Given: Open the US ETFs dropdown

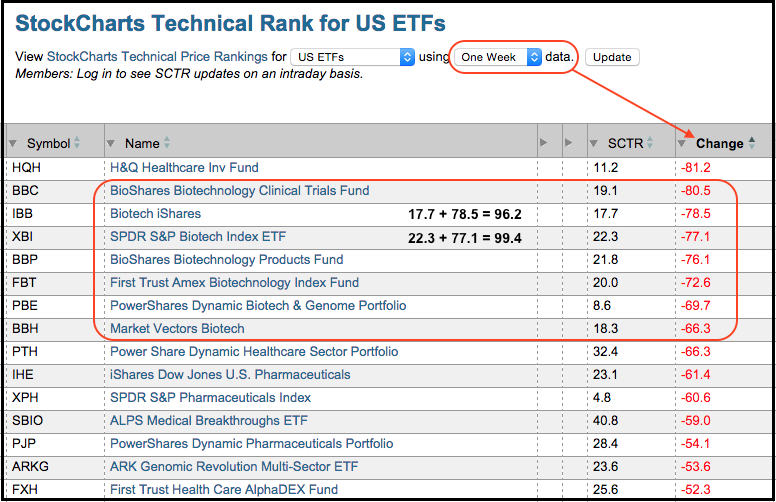Looking at the screenshot, I should [x=354, y=57].
